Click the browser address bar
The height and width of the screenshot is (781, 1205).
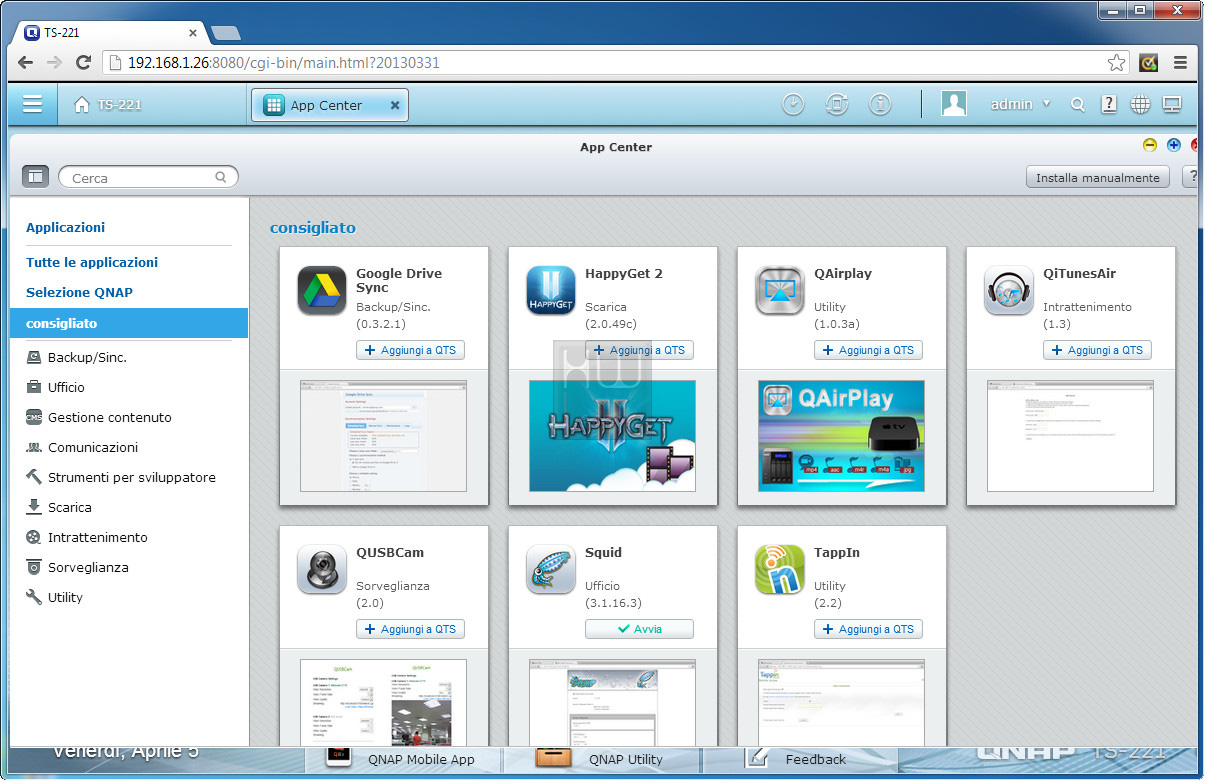(616, 63)
